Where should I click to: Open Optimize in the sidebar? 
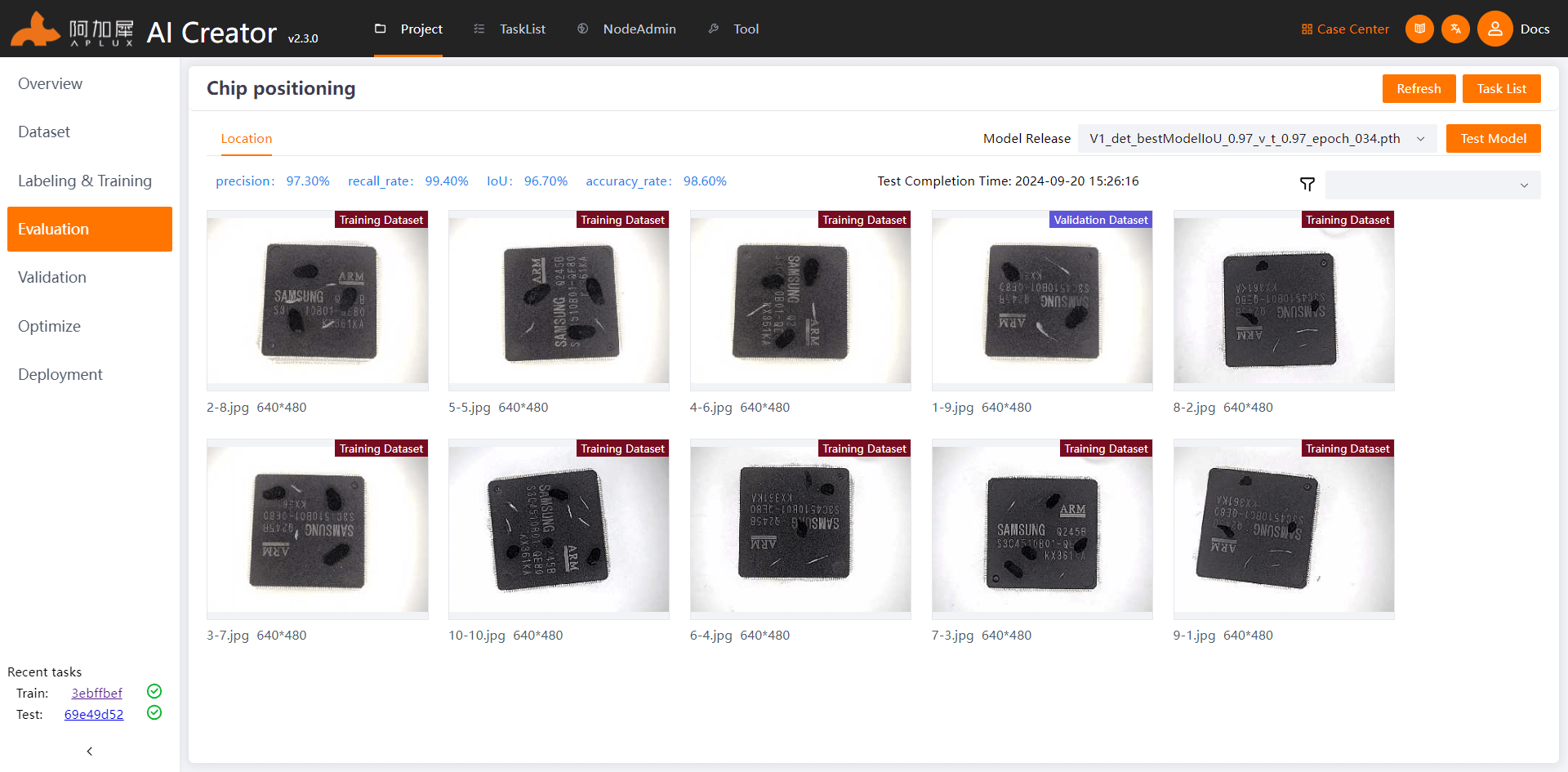coord(90,326)
